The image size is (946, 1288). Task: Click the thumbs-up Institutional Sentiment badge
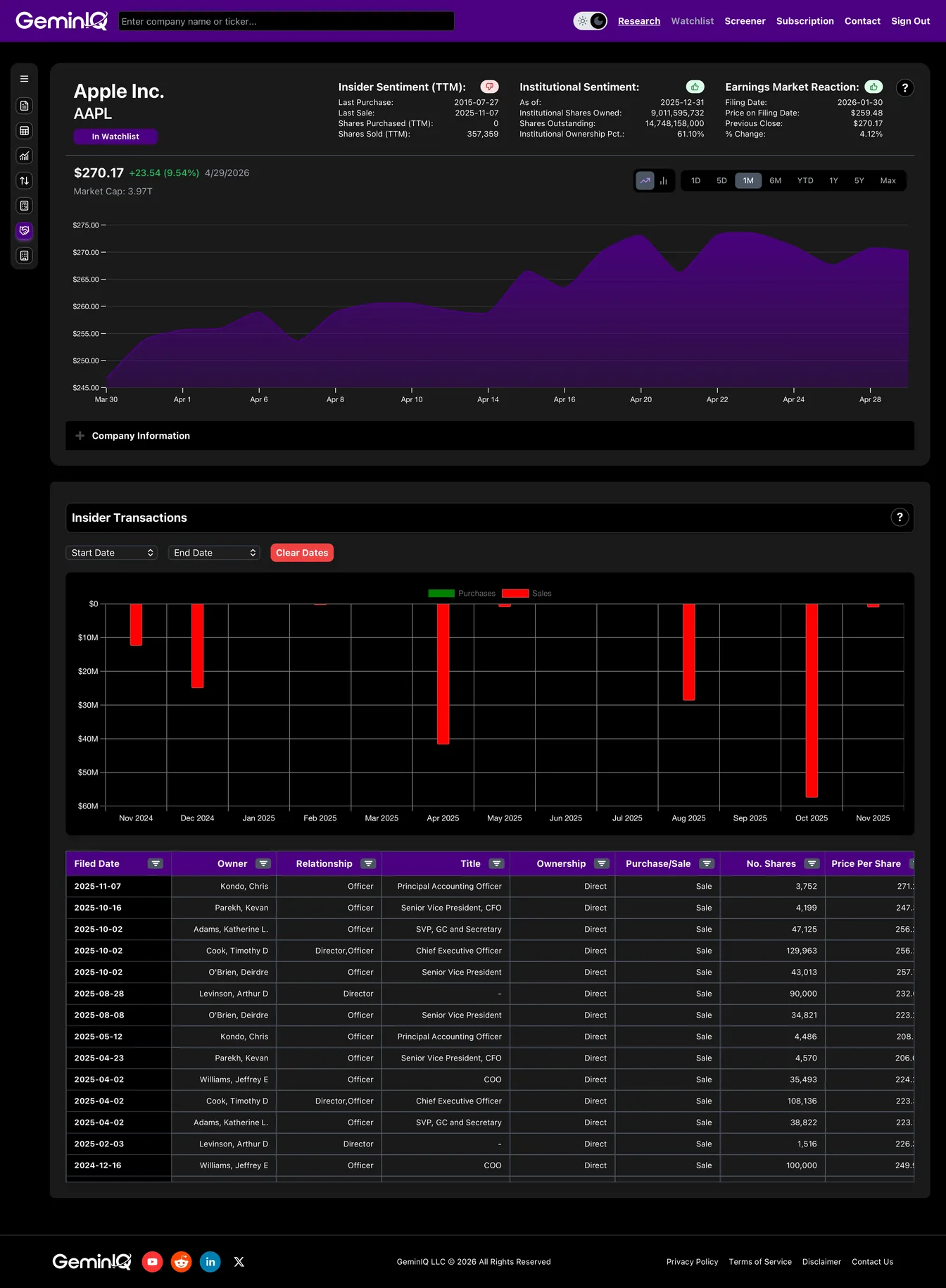coord(695,87)
